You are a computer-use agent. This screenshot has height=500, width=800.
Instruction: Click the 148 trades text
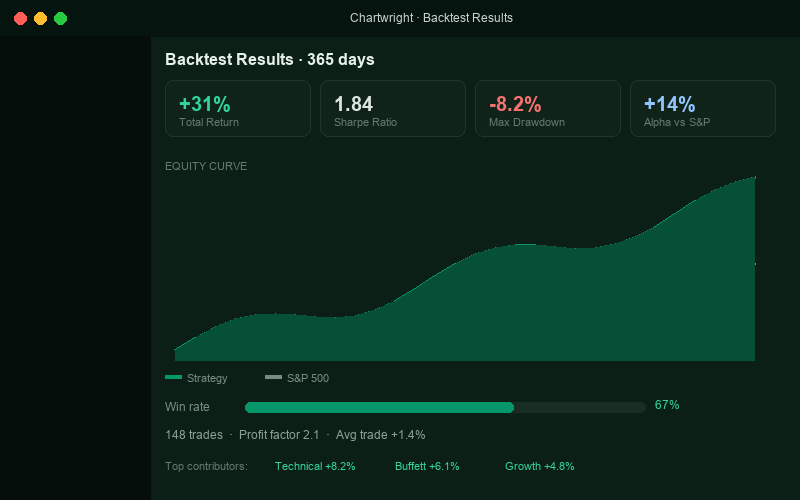194,435
